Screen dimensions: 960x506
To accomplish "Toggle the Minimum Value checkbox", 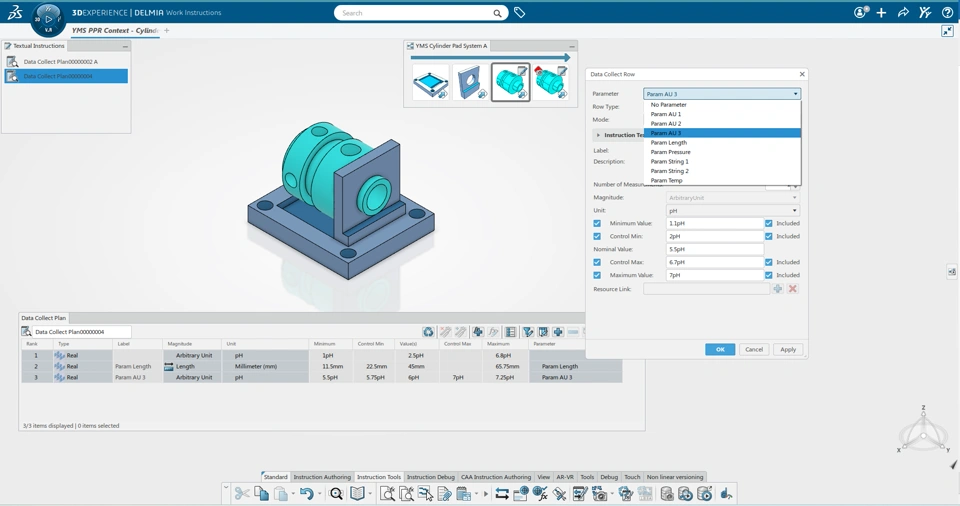I will tap(597, 224).
